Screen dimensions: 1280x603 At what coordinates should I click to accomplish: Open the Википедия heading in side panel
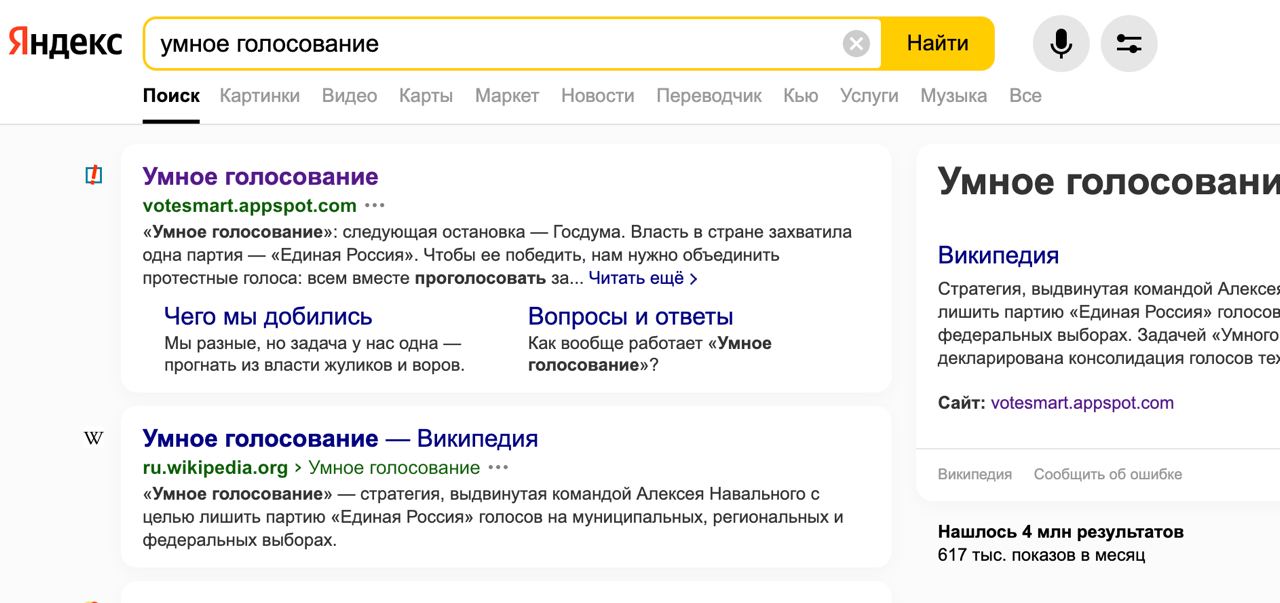(x=998, y=255)
